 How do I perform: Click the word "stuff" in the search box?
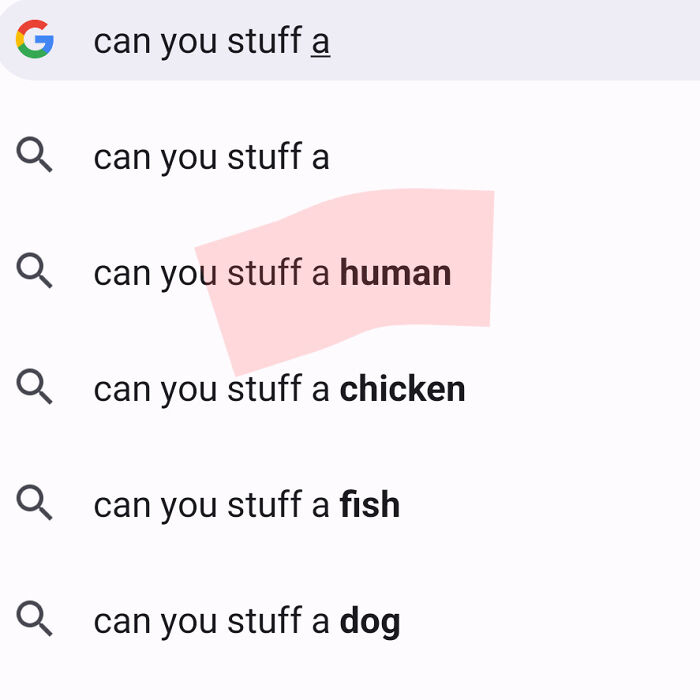[x=264, y=41]
